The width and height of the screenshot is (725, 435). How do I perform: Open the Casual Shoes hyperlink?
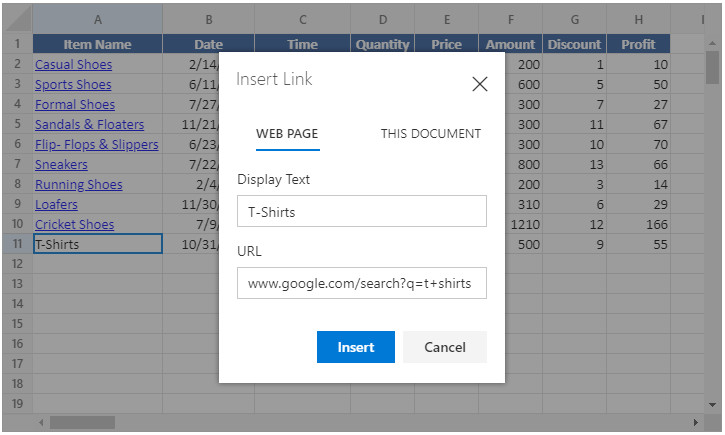pyautogui.click(x=73, y=65)
